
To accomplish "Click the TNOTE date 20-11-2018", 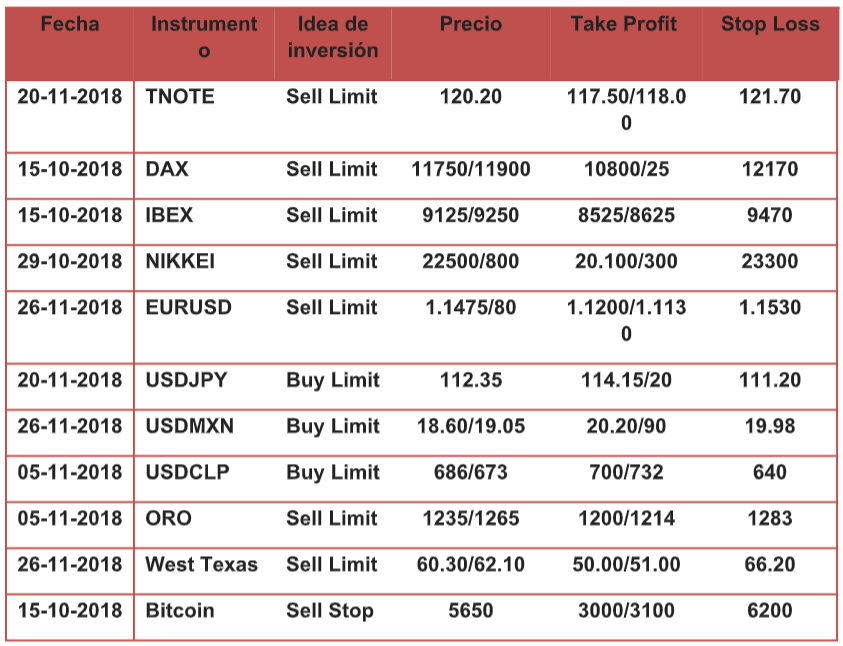I will point(70,97).
